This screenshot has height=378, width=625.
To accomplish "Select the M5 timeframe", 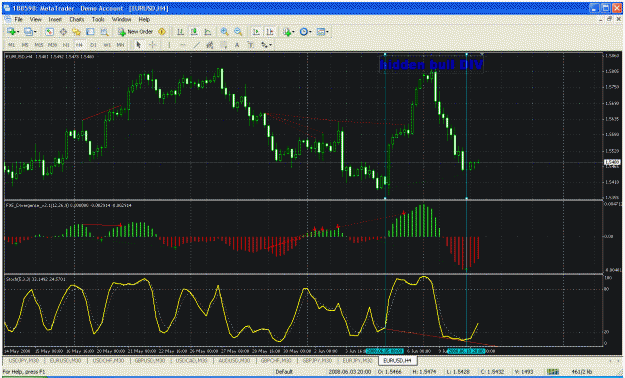I will 25,45.
